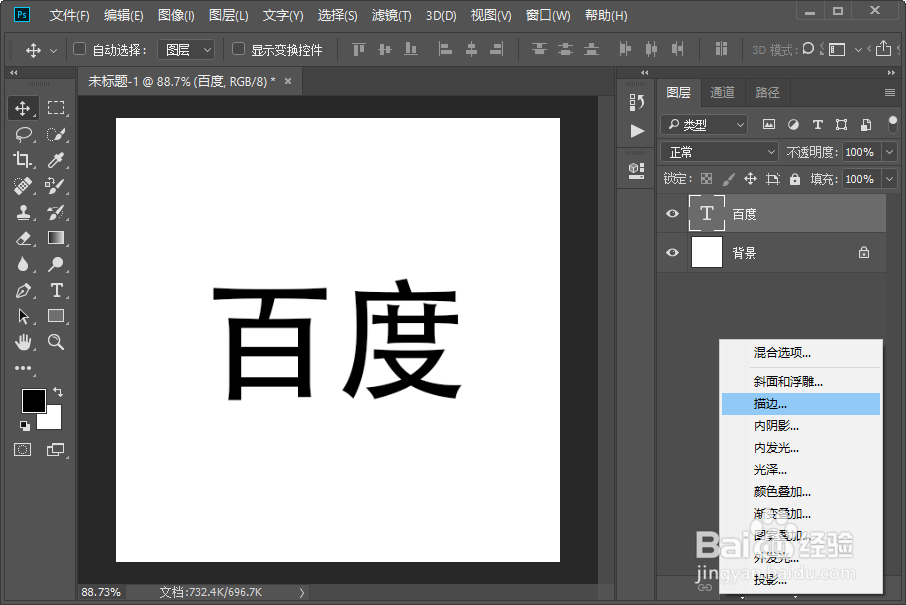Click the share icon in options bar
Viewport: 906px width, 605px height.
coord(883,49)
